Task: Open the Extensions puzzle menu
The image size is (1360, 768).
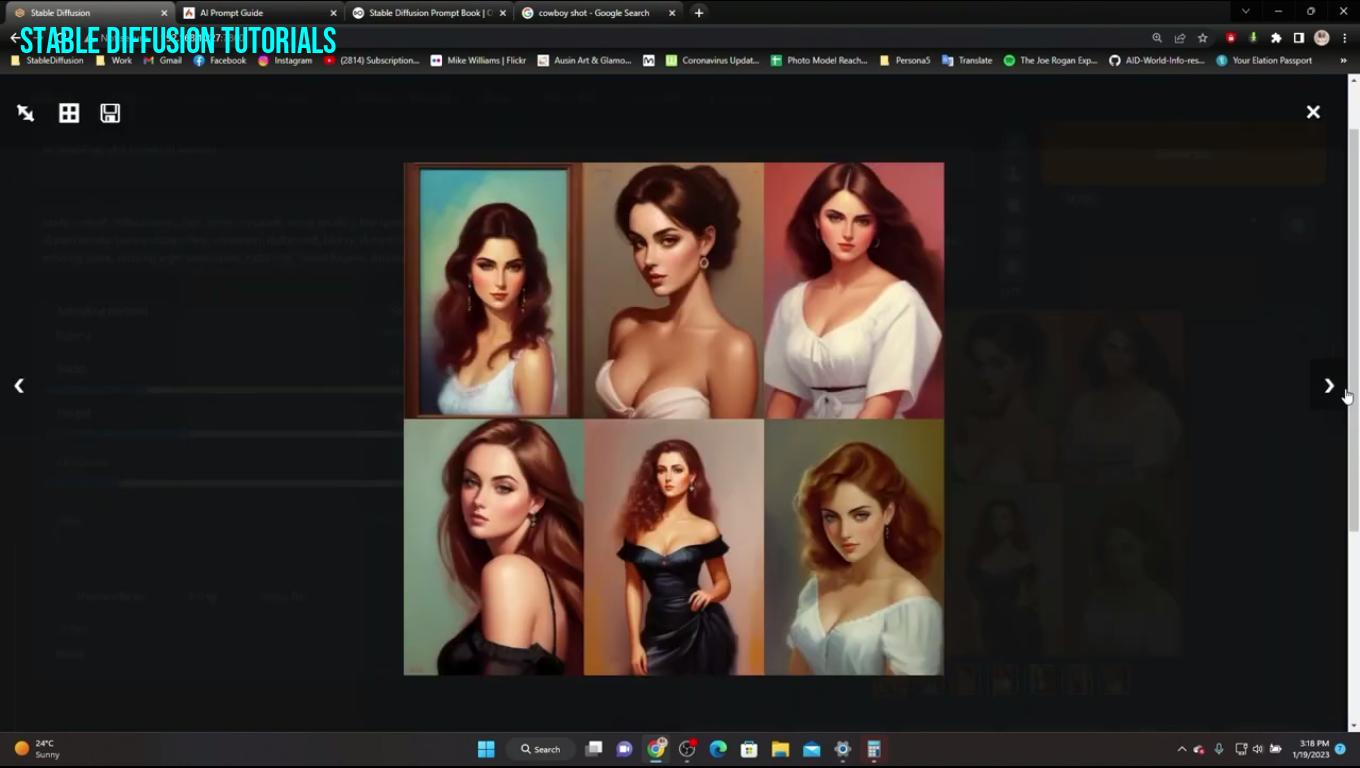Action: pos(1276,38)
